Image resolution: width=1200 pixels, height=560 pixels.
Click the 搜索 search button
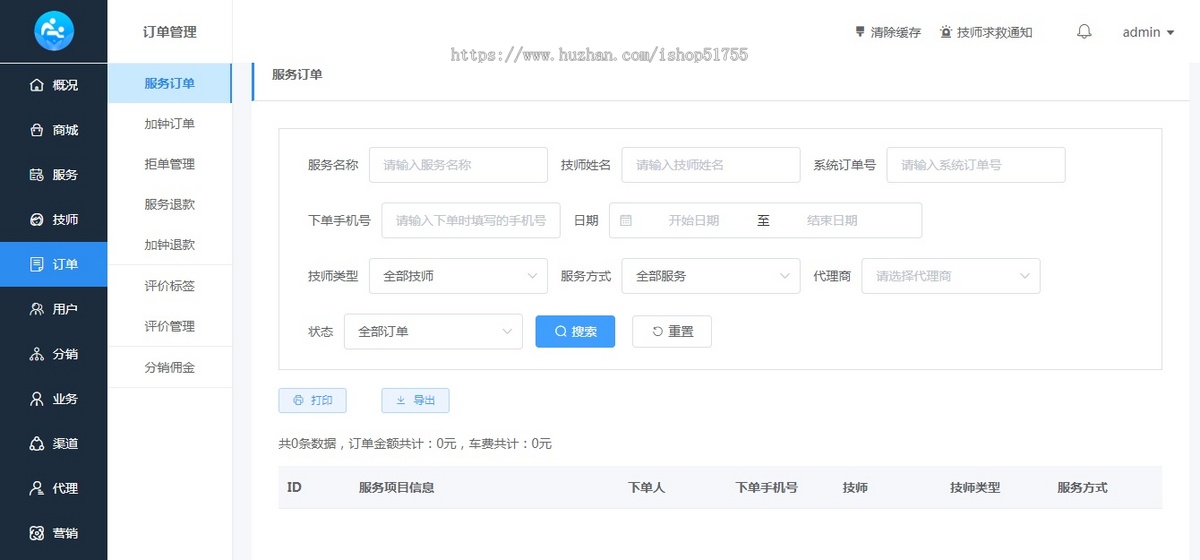coord(575,331)
